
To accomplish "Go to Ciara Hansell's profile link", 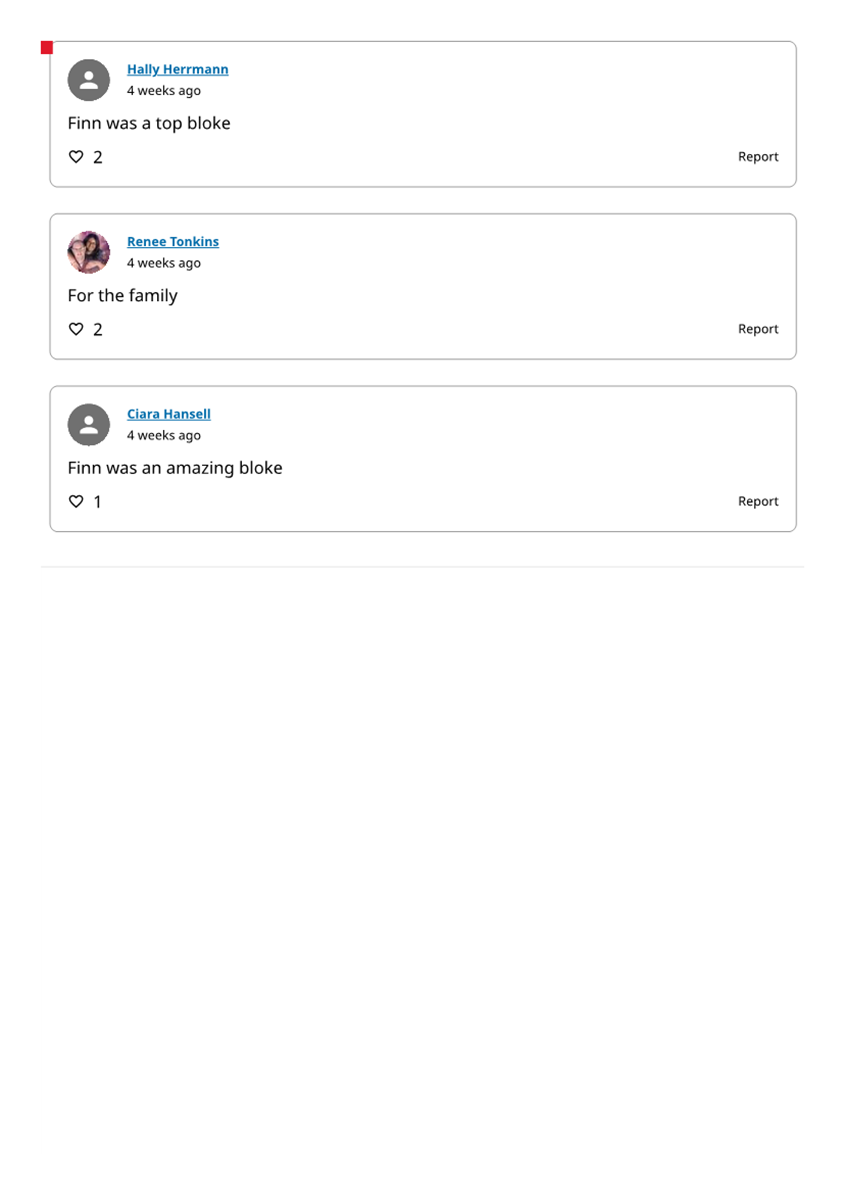I will coord(168,414).
